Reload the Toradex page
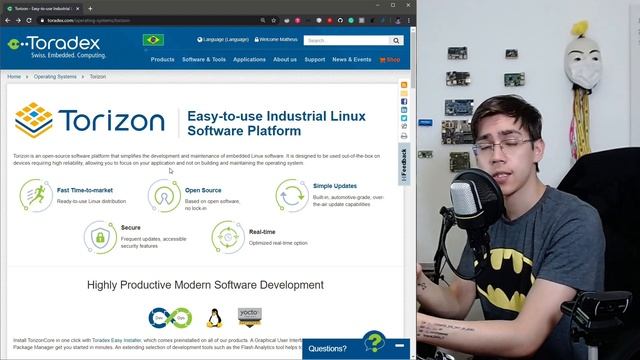 pos(29,20)
